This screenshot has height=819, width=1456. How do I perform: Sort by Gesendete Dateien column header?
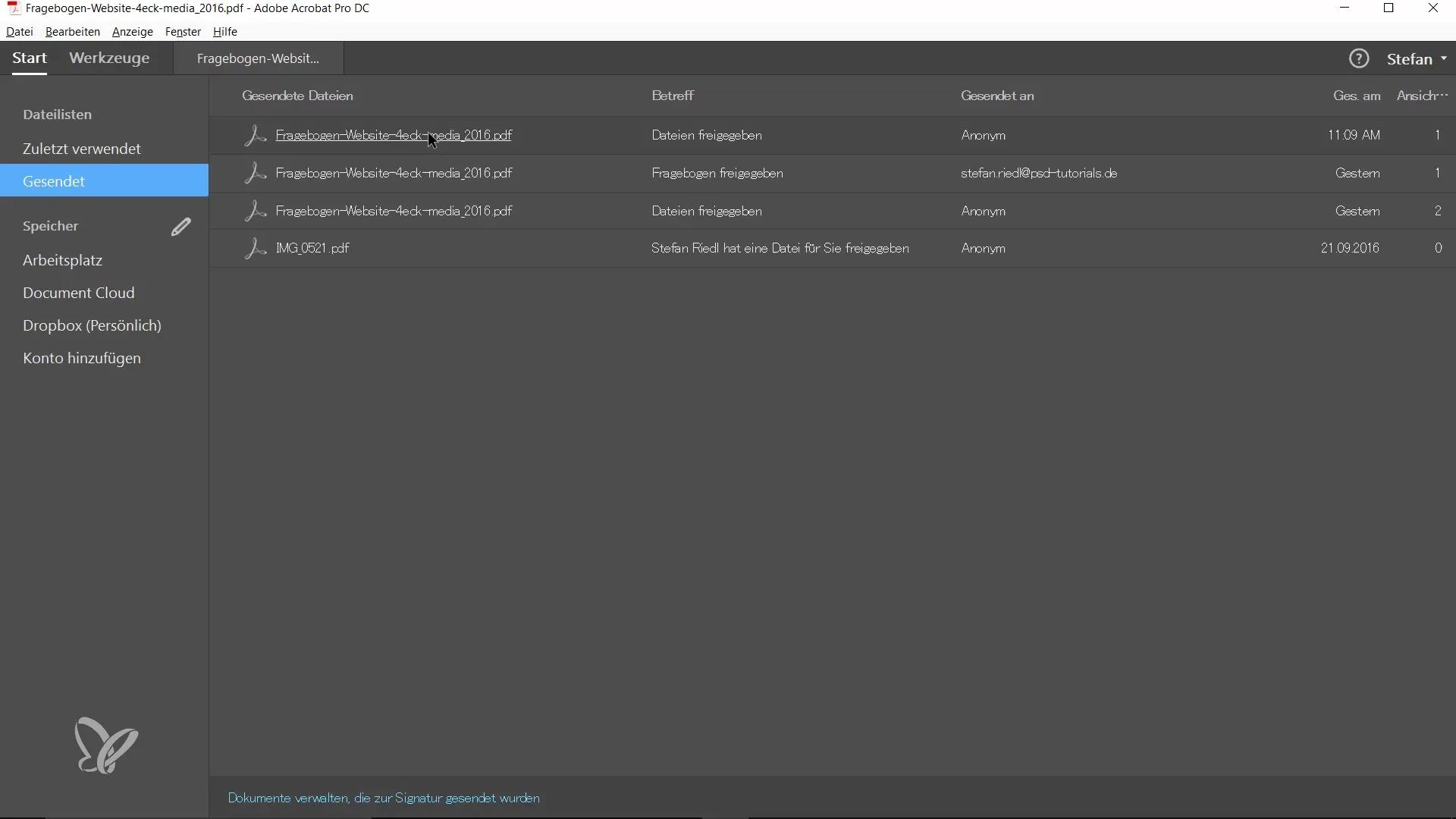(297, 96)
